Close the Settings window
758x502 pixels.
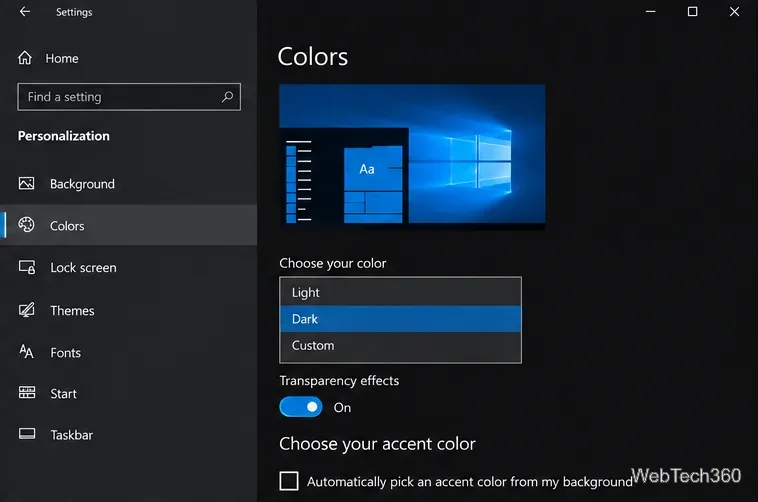point(734,12)
